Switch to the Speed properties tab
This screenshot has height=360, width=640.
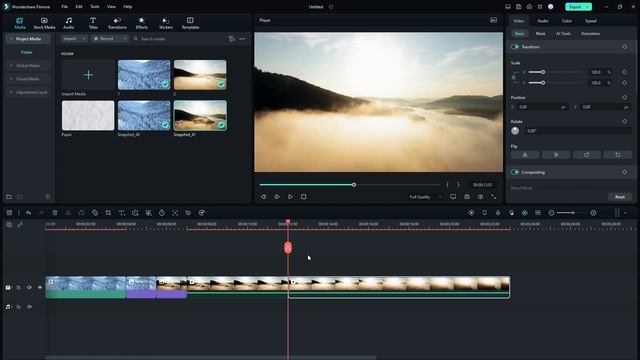coord(591,21)
